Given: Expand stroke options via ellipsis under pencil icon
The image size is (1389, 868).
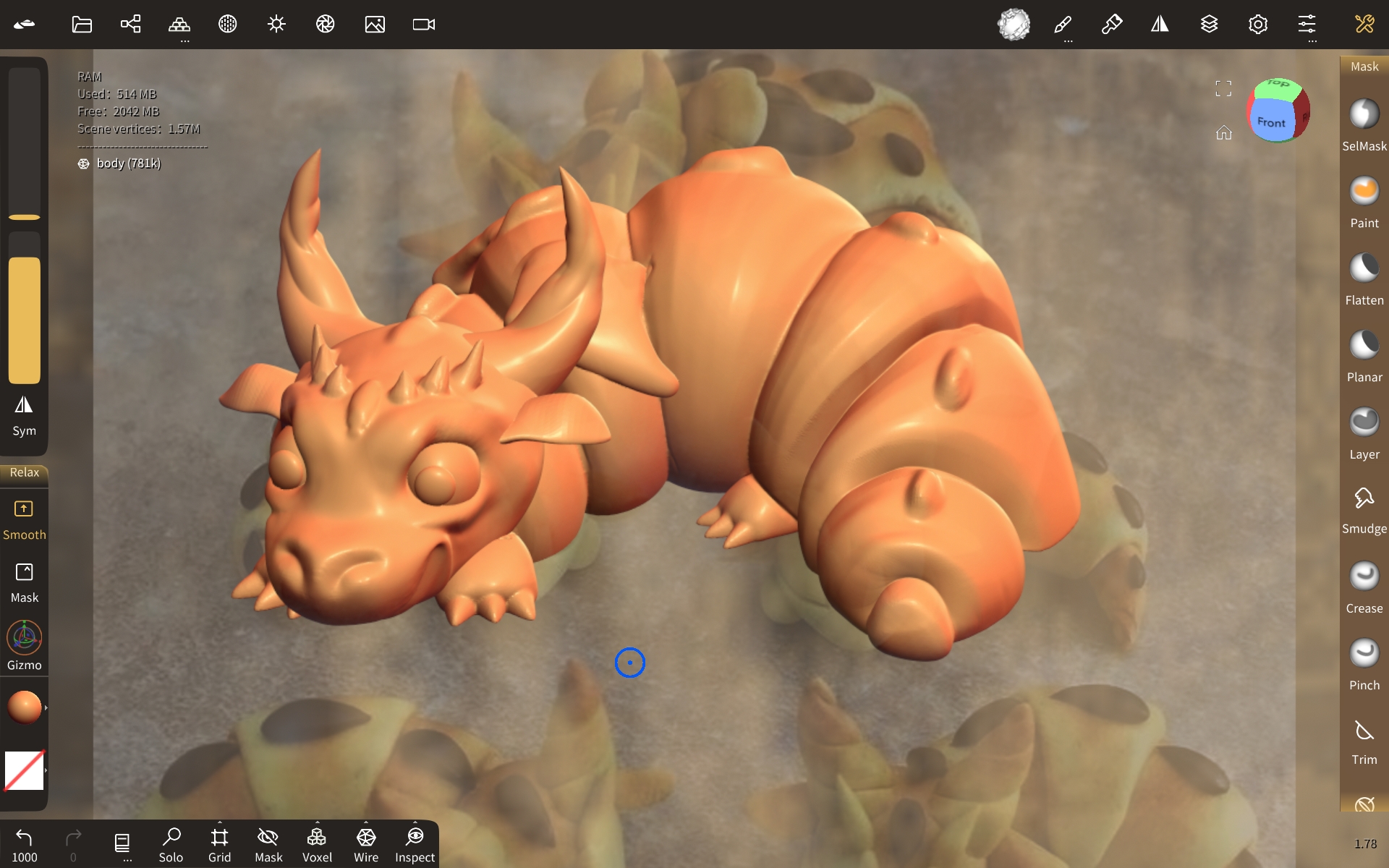Looking at the screenshot, I should pyautogui.click(x=1068, y=41).
